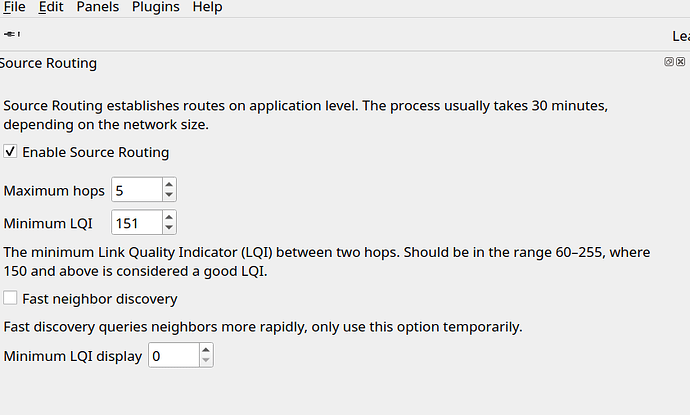Close the Source Routing panel
This screenshot has width=690, height=415.
[x=680, y=62]
